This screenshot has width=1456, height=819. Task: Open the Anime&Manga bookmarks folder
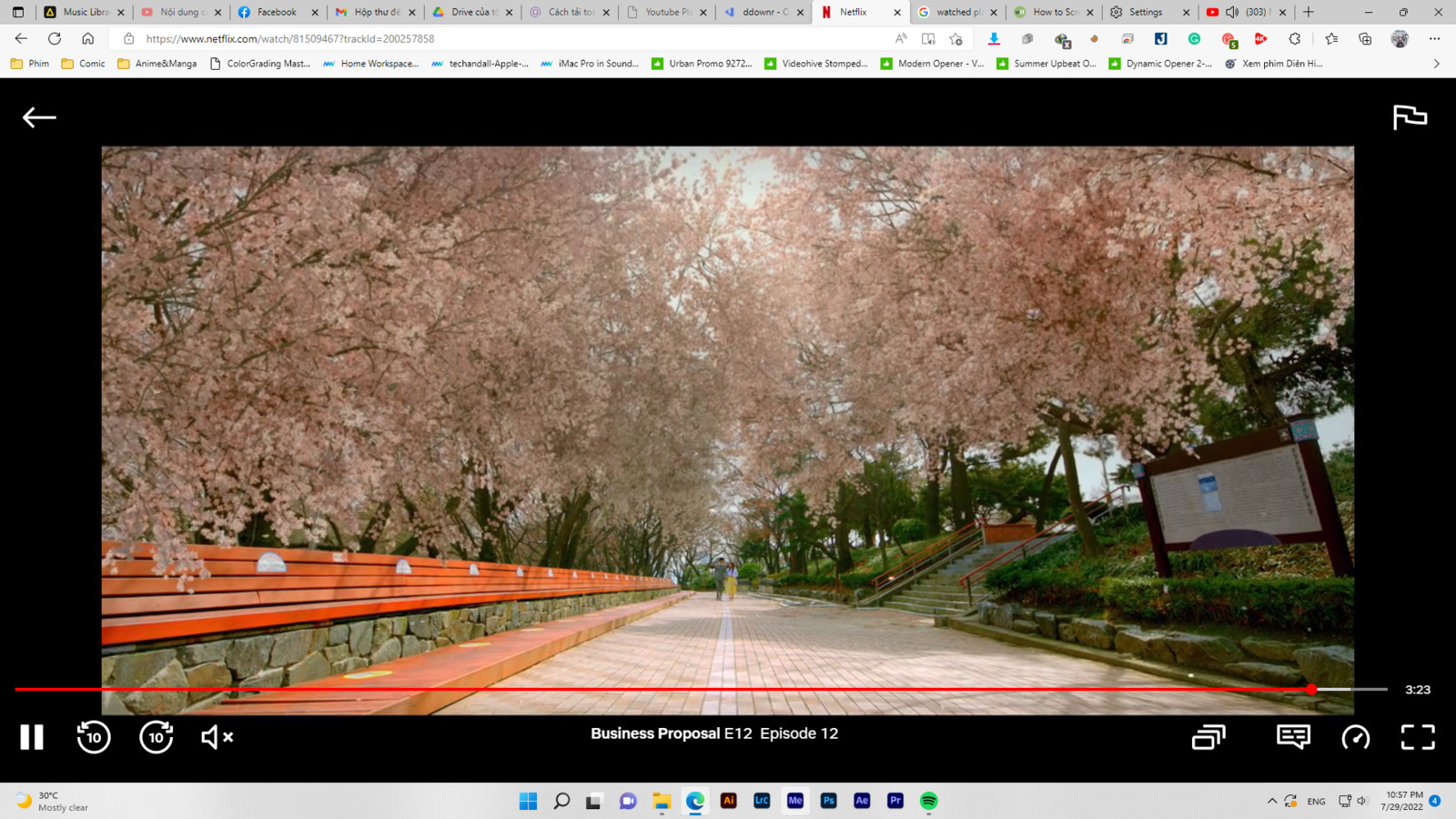tap(157, 64)
